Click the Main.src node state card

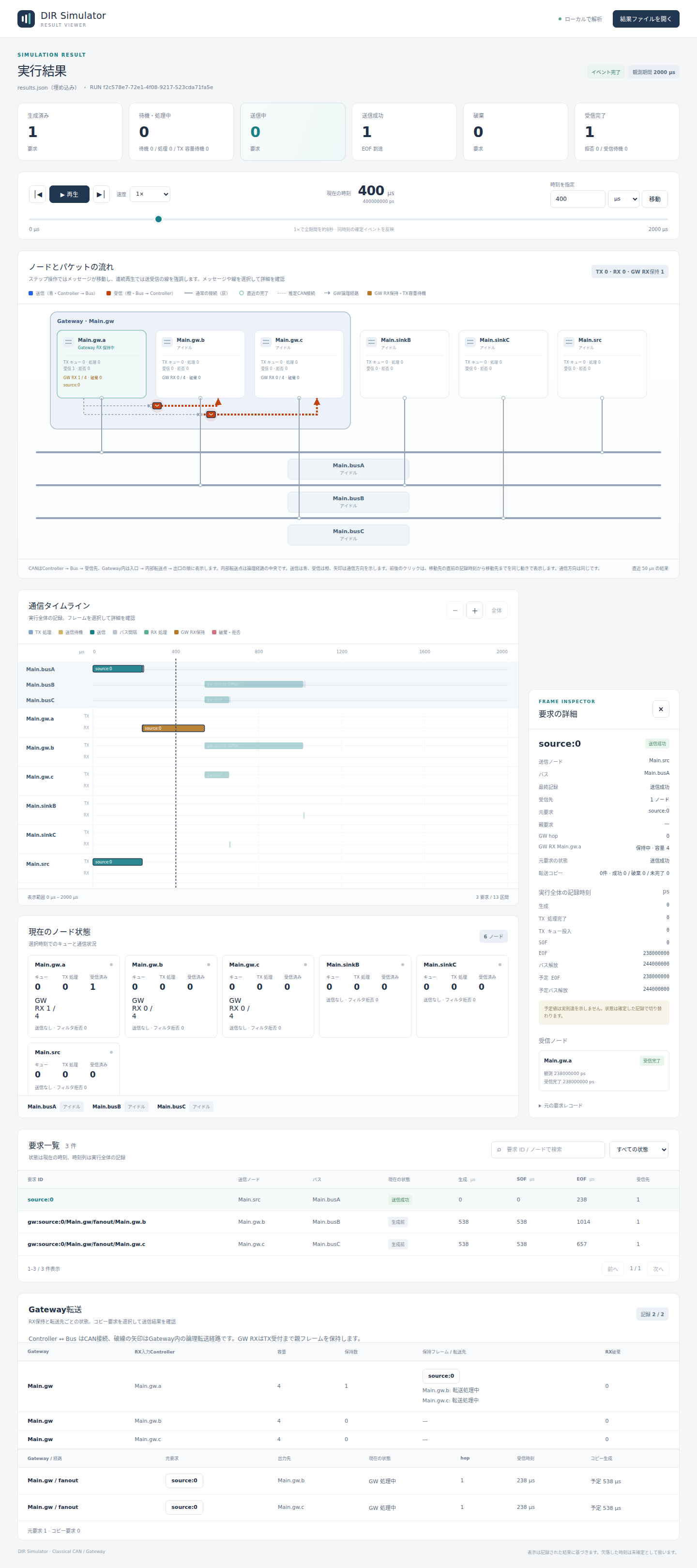pyautogui.click(x=74, y=1070)
